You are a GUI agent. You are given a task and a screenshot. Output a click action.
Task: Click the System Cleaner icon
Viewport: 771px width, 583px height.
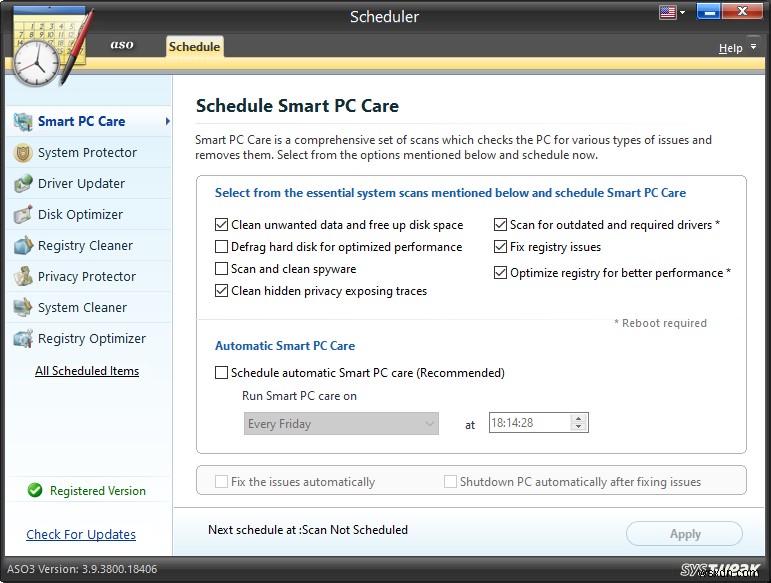23,307
